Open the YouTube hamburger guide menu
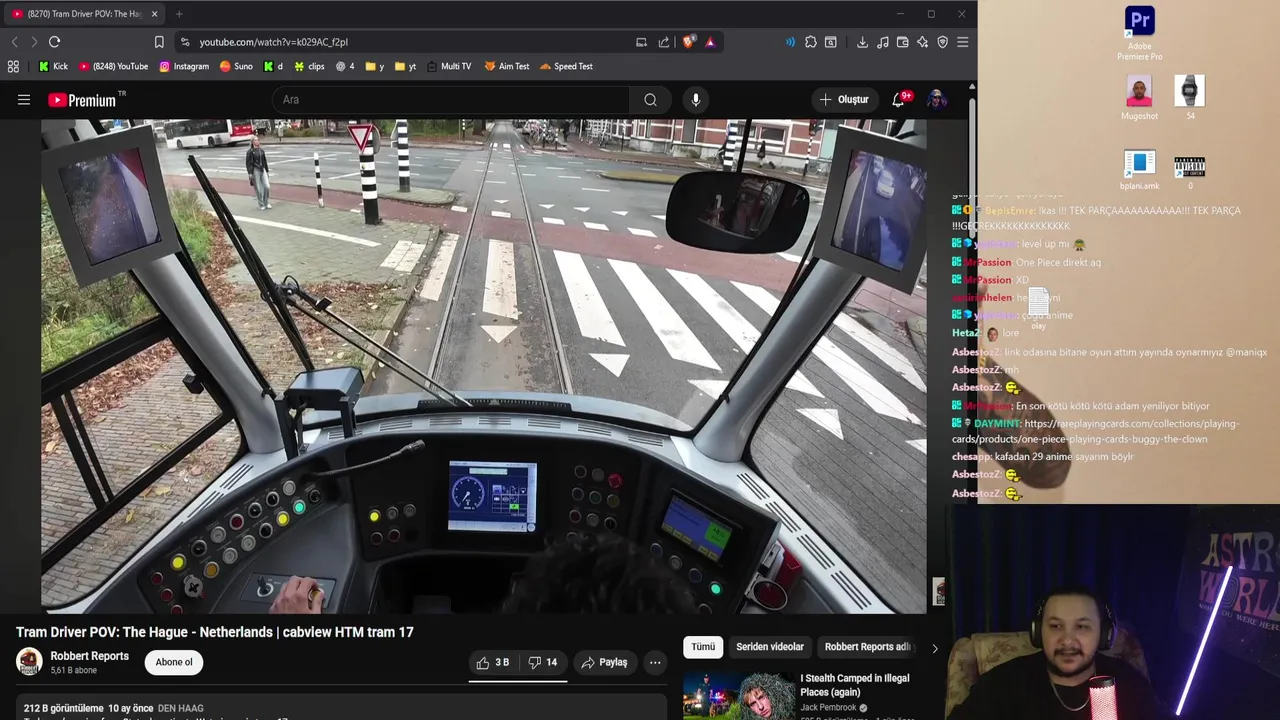This screenshot has width=1280, height=720. pyautogui.click(x=24, y=100)
